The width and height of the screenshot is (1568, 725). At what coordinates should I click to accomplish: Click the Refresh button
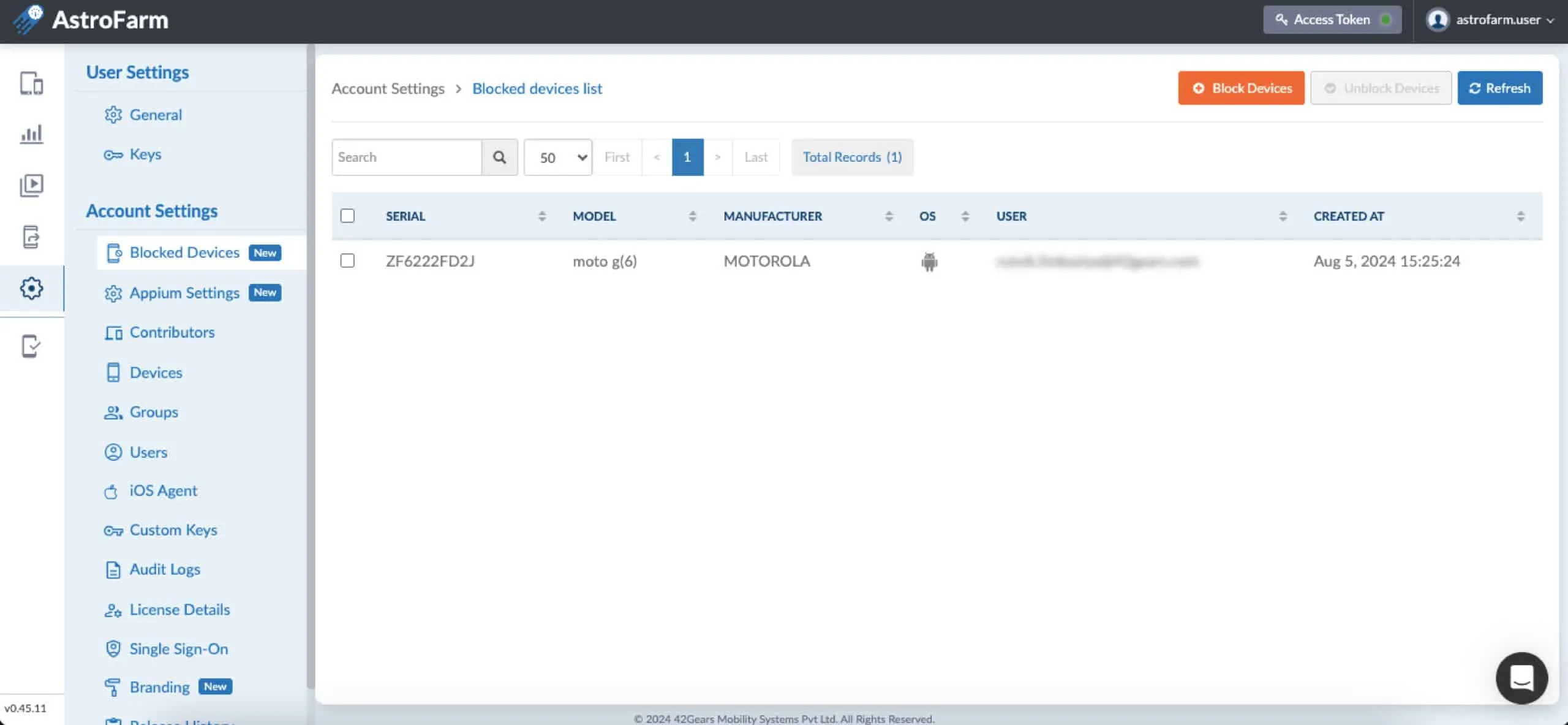click(1499, 88)
